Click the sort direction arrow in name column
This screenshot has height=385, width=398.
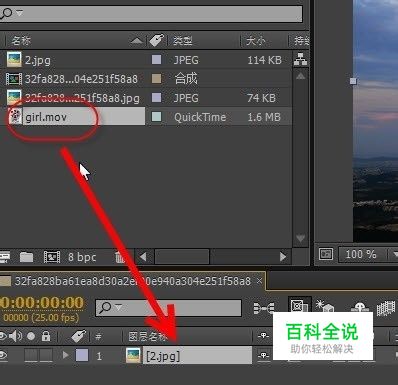(x=137, y=41)
